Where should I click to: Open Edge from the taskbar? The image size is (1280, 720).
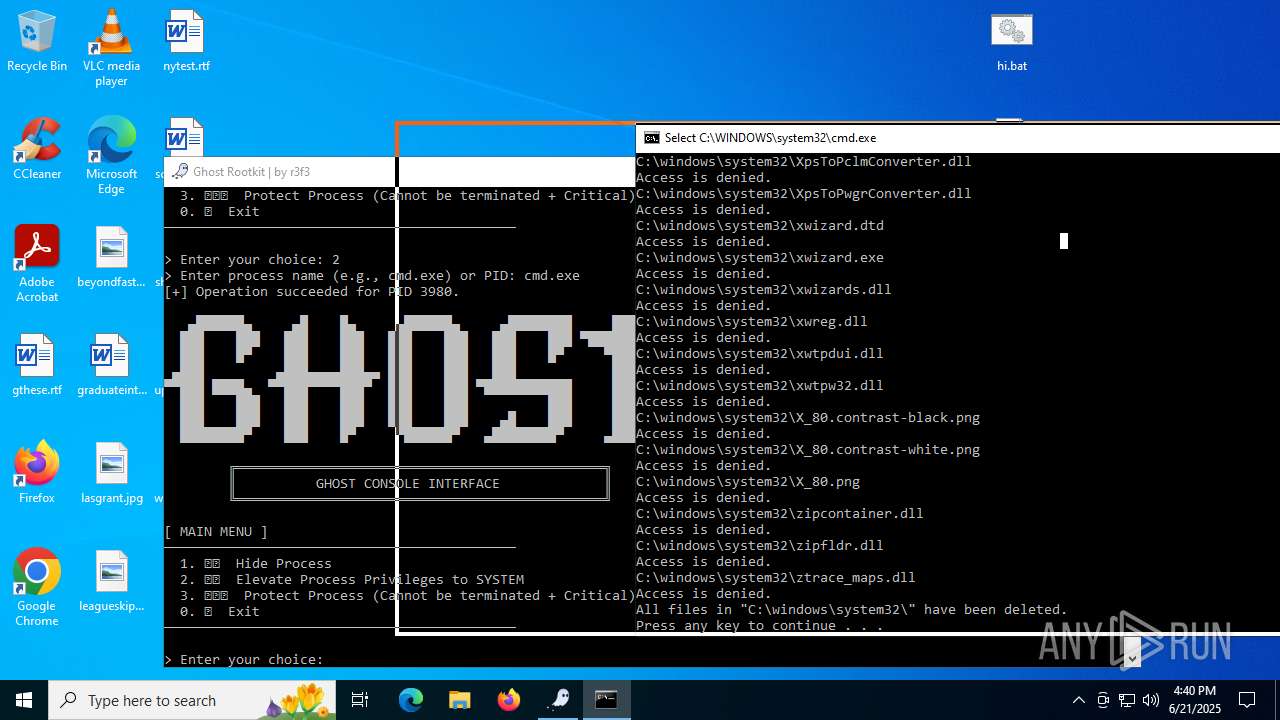(411, 700)
